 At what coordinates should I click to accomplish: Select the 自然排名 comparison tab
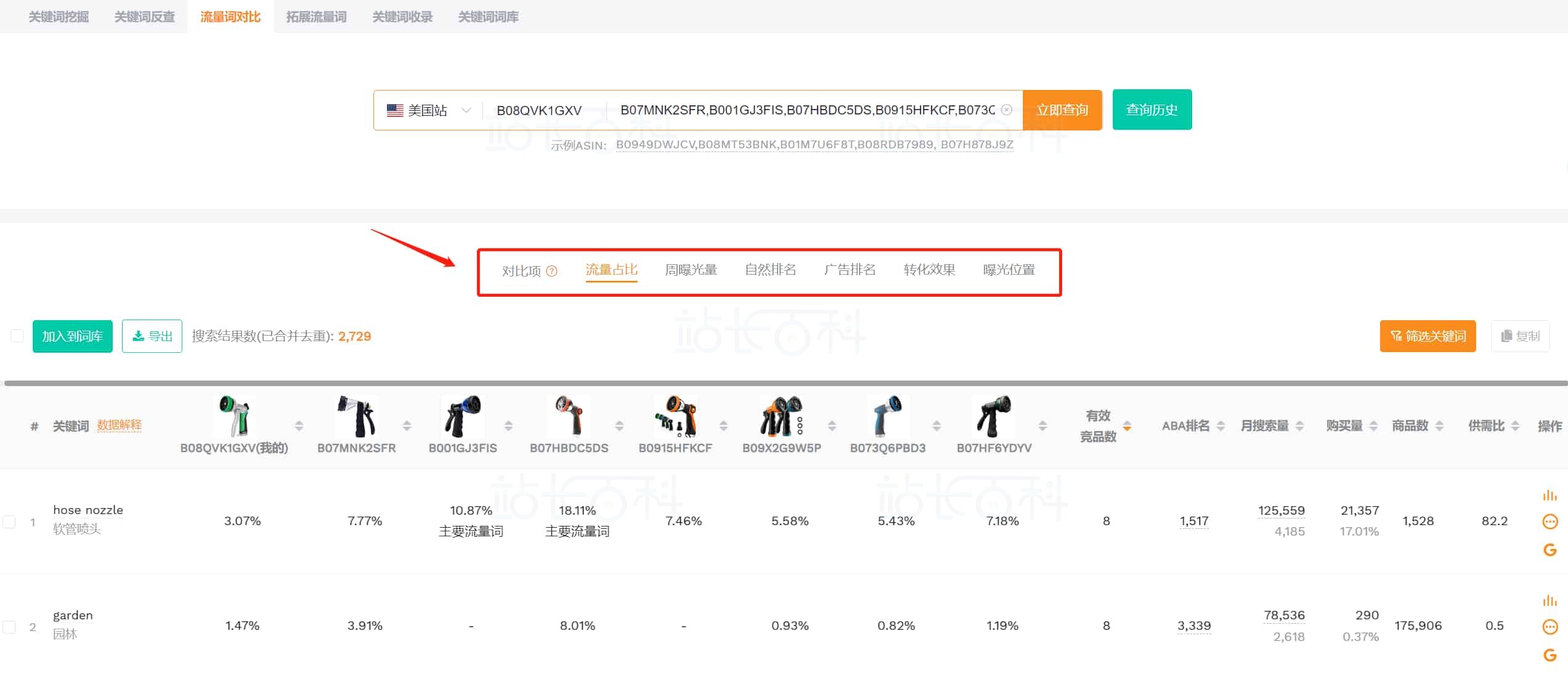(770, 270)
